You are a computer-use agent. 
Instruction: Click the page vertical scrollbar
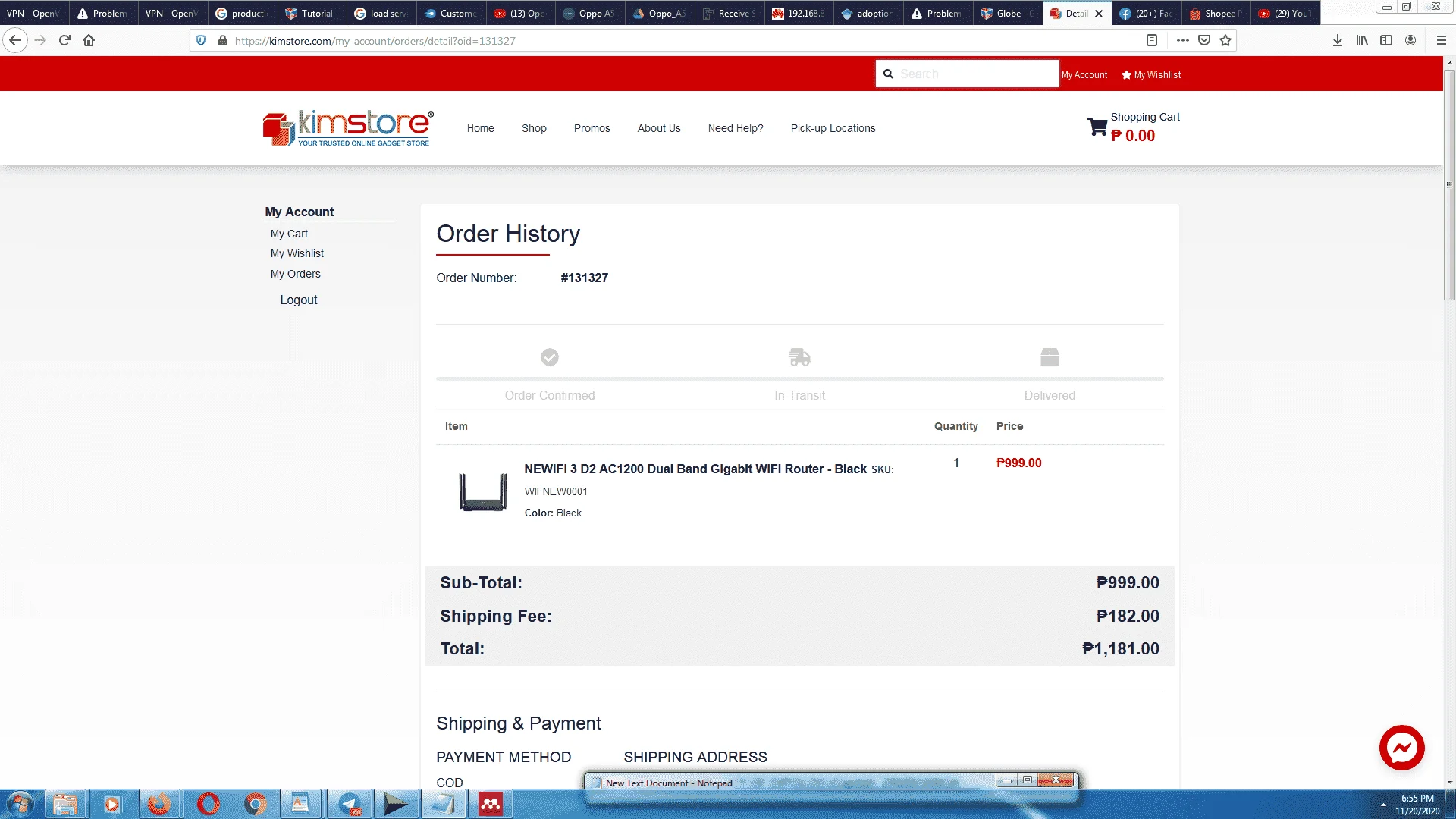pyautogui.click(x=1449, y=185)
